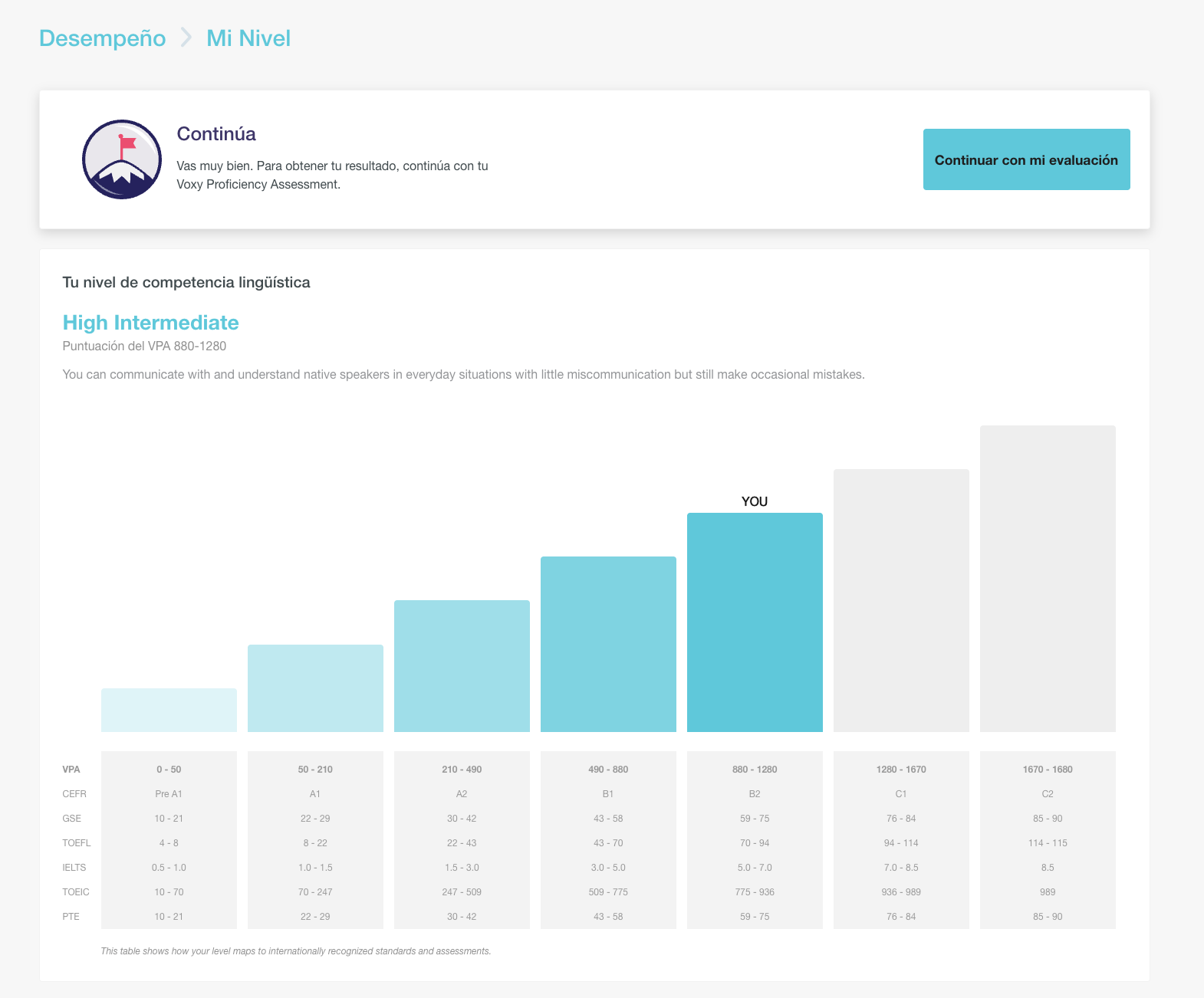Select the A1 level bar in chart
The height and width of the screenshot is (998, 1204).
point(315,688)
